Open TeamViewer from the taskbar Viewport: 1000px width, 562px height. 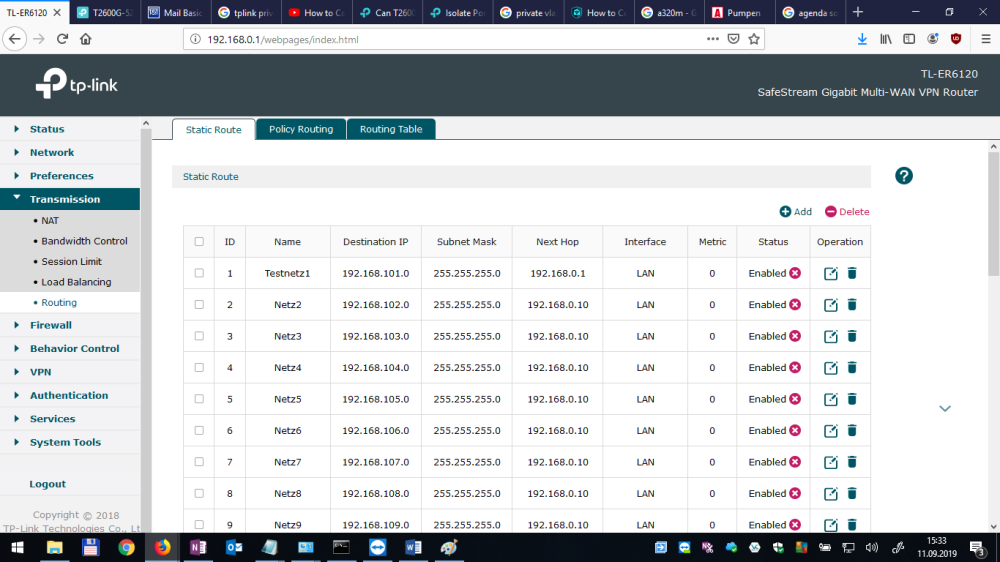coord(378,547)
